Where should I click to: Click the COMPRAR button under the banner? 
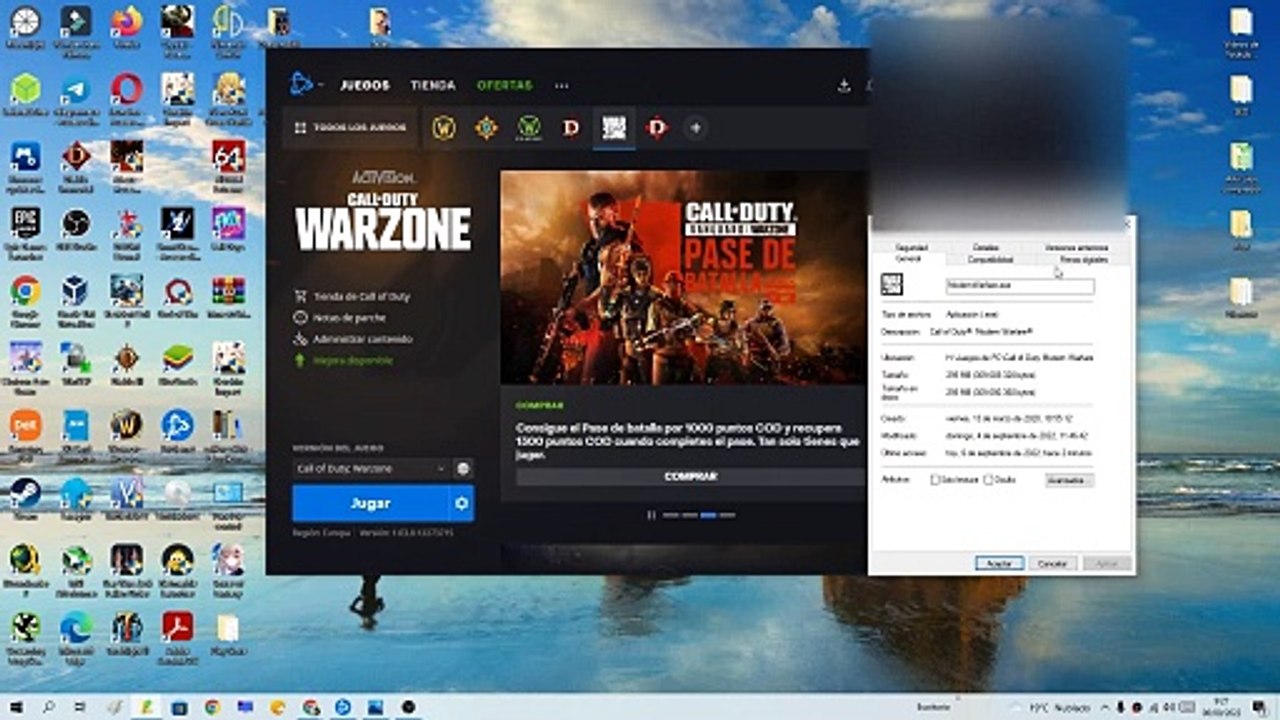690,477
